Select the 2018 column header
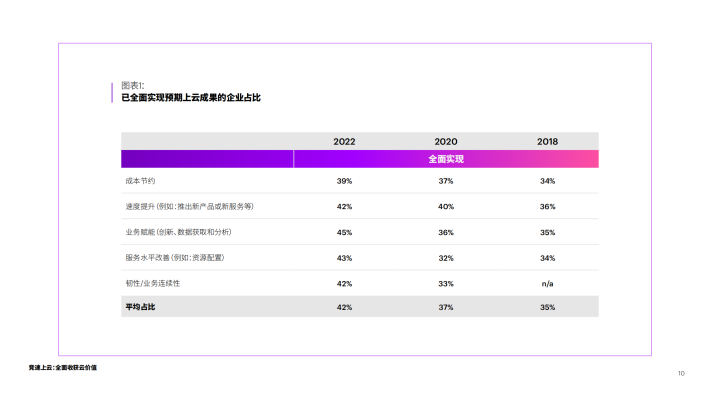Image resolution: width=710 pixels, height=399 pixels. pos(547,142)
